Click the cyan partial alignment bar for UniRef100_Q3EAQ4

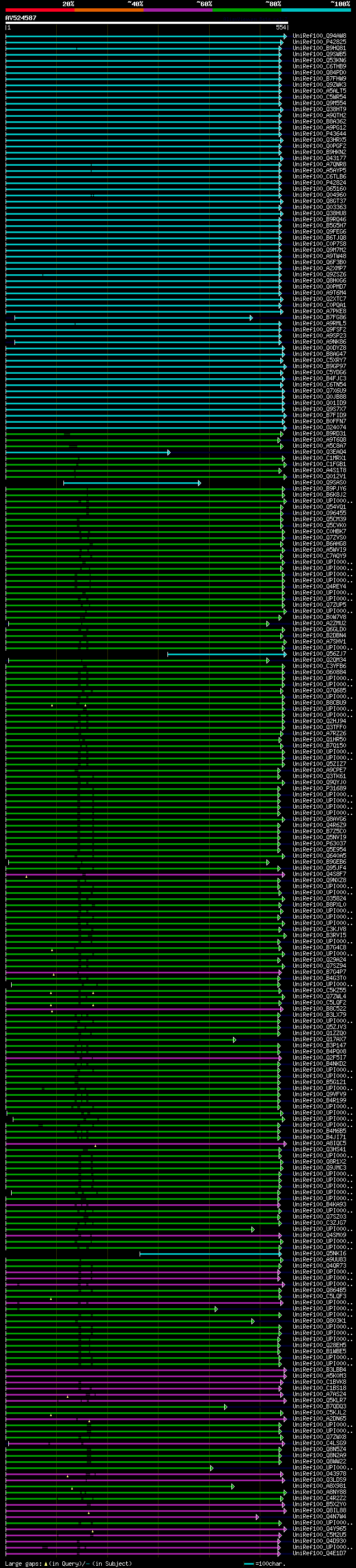(x=88, y=452)
